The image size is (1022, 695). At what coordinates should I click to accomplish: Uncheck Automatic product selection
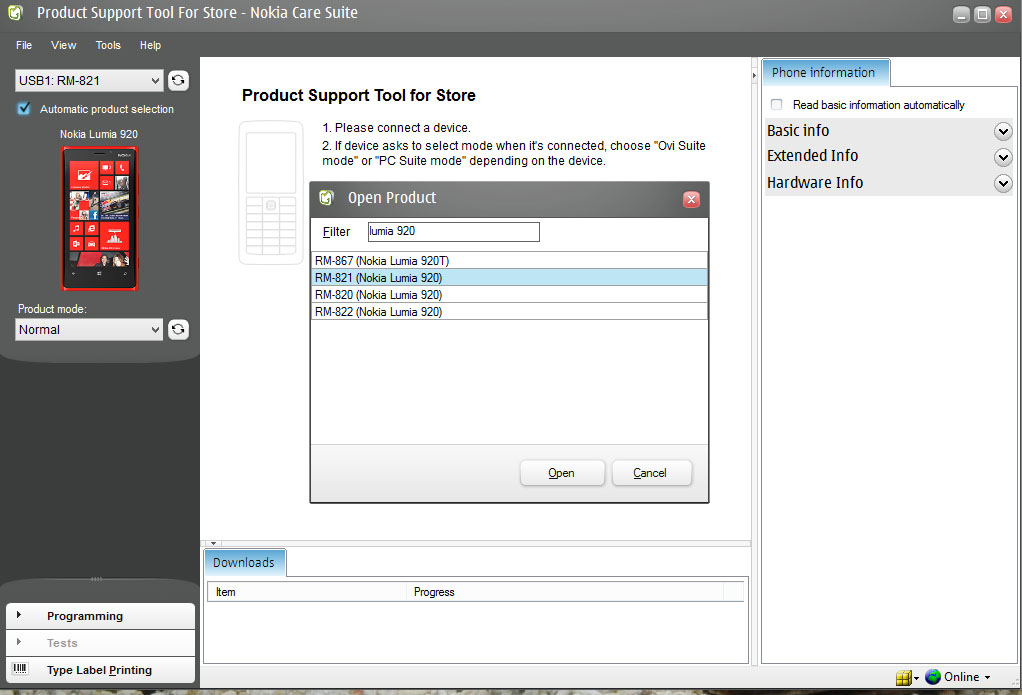pos(24,109)
